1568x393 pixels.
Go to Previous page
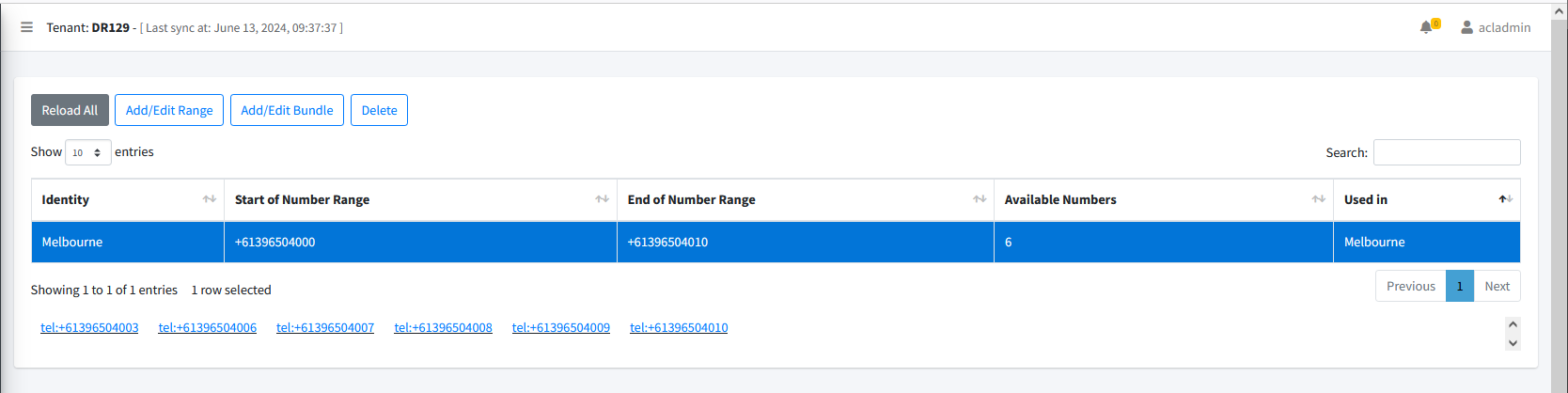tap(1410, 286)
